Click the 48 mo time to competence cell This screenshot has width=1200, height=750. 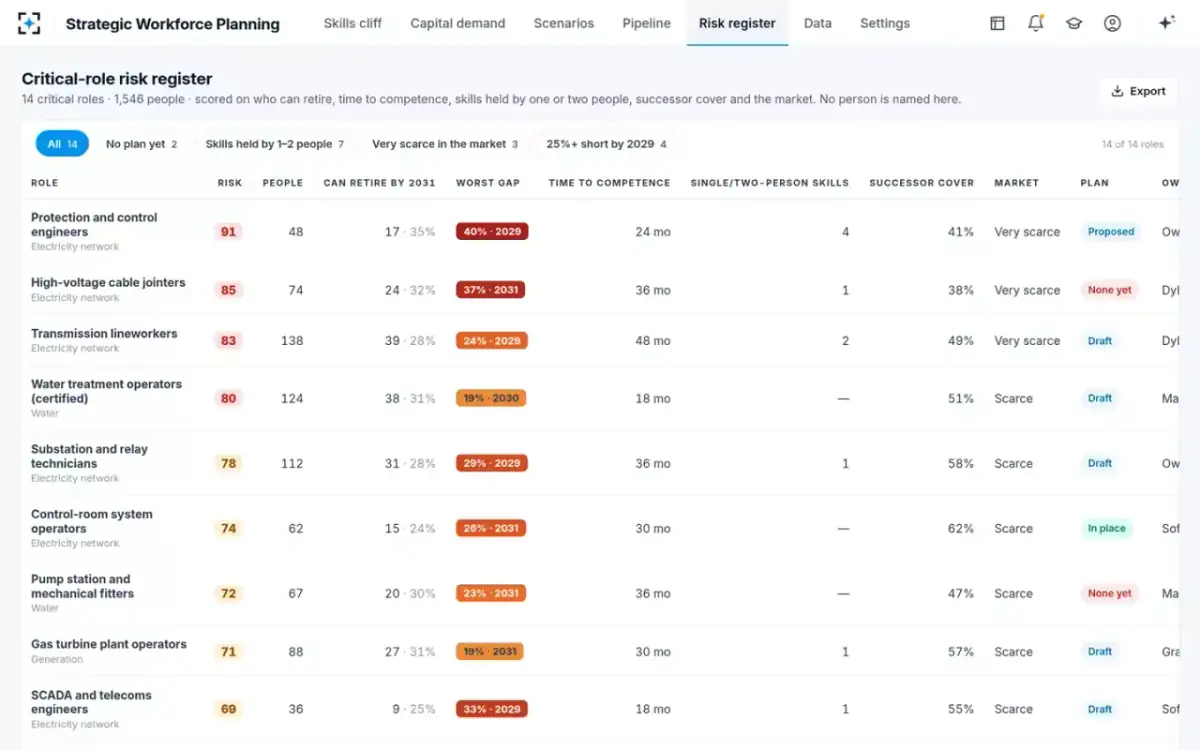[653, 341]
